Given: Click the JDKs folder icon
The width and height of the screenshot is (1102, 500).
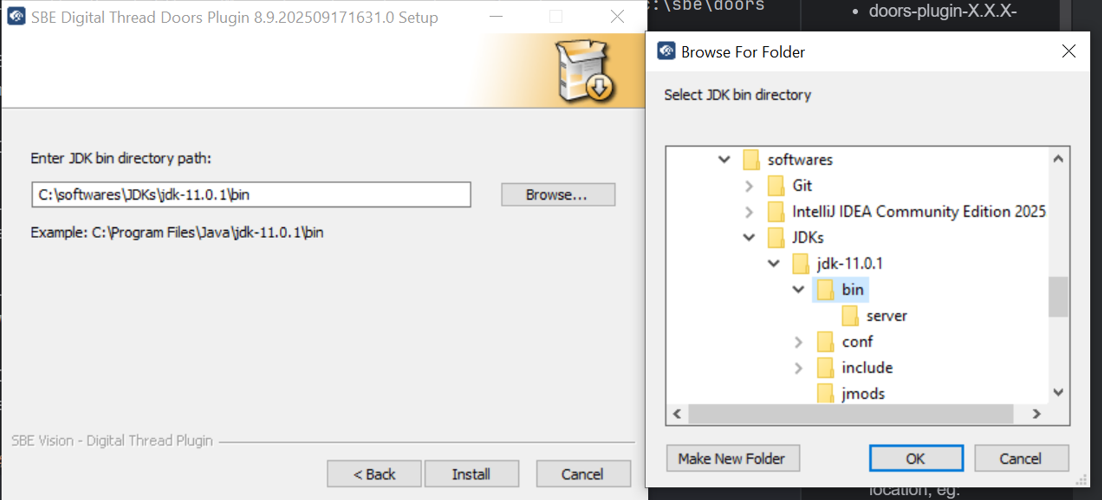Looking at the screenshot, I should coord(776,238).
